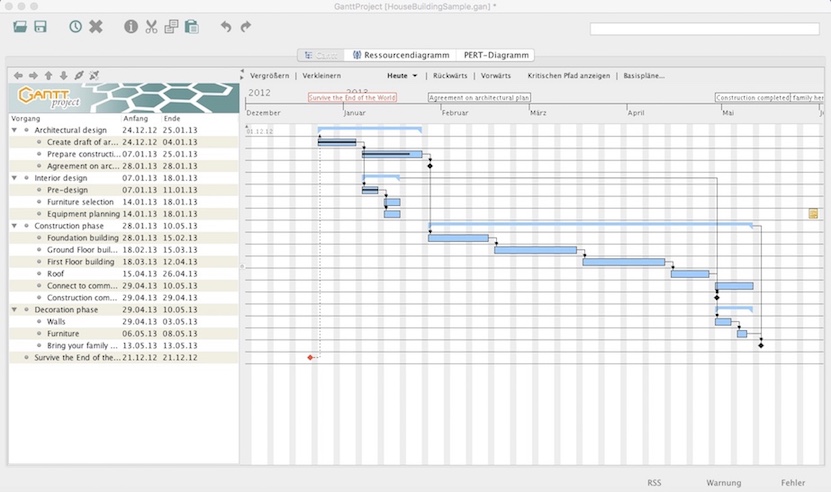Undo the last action
The height and width of the screenshot is (492, 831).
coord(226,26)
